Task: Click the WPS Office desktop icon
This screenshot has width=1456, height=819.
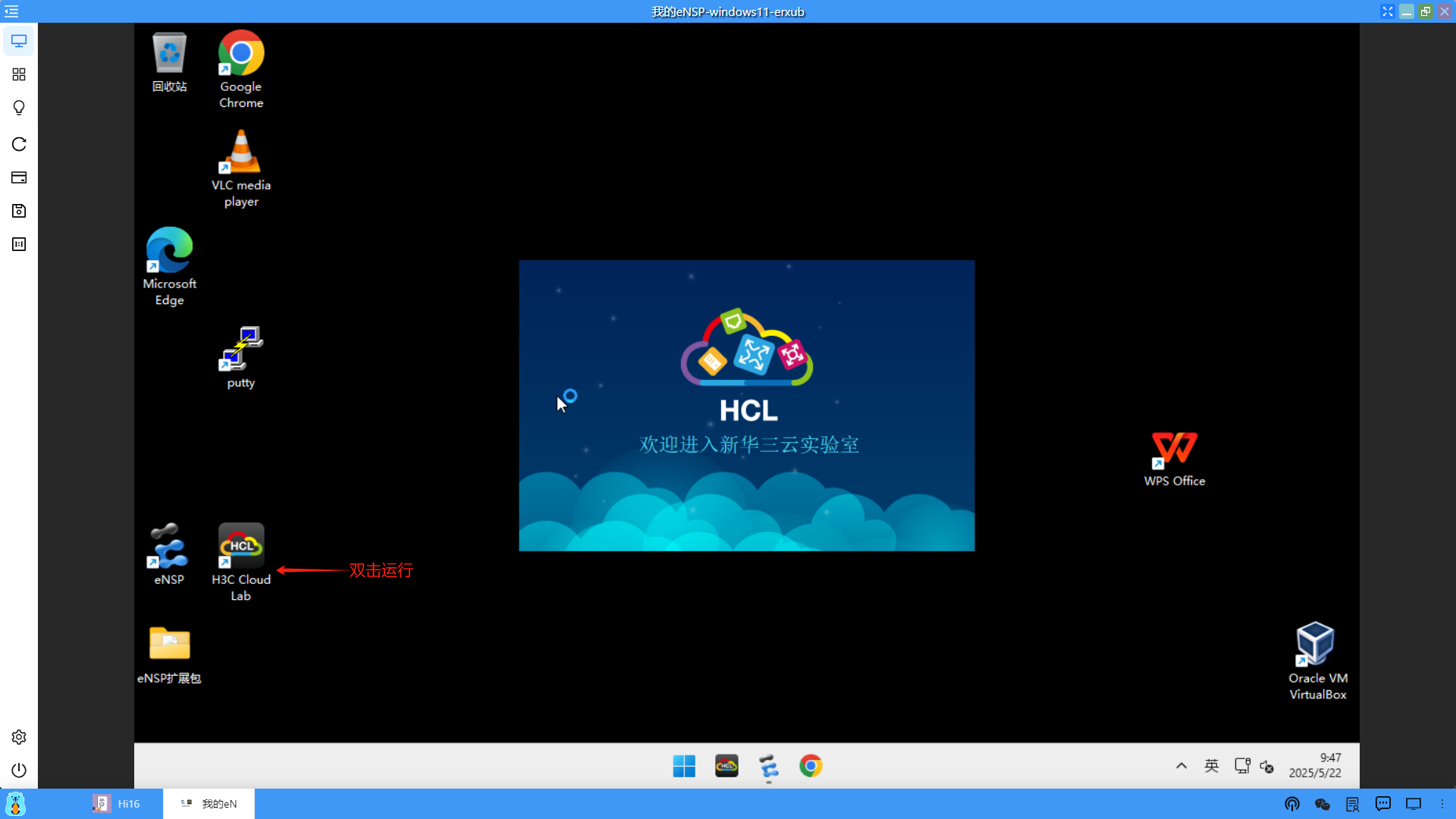Action: click(1174, 449)
